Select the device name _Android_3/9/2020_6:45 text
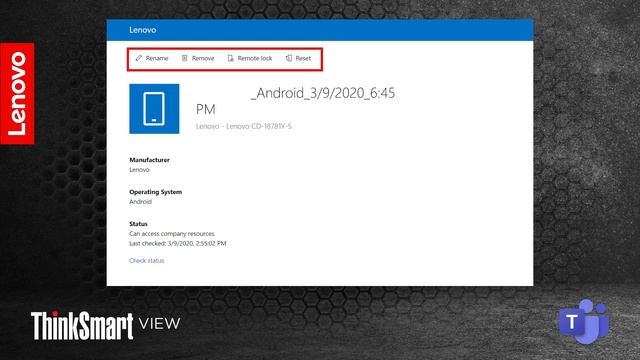Screen dimensions: 640x360 pyautogui.click(x=323, y=93)
